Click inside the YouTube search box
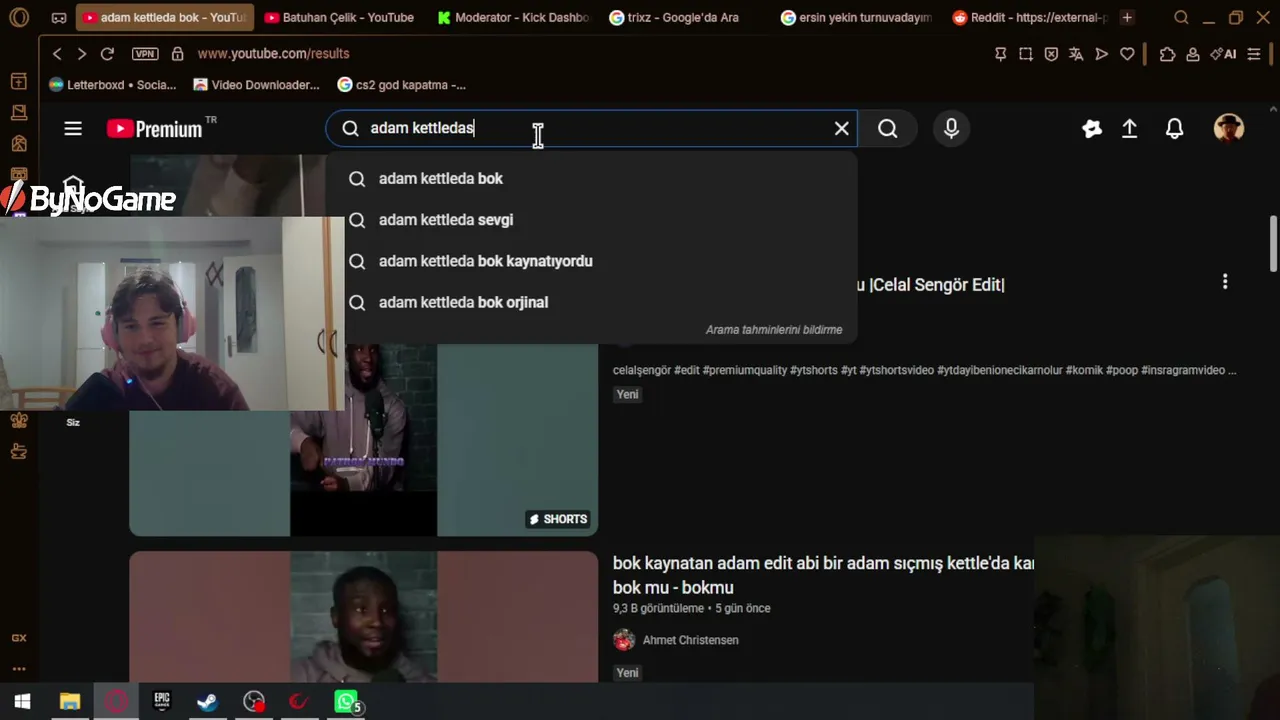The image size is (1280, 720). tap(591, 128)
